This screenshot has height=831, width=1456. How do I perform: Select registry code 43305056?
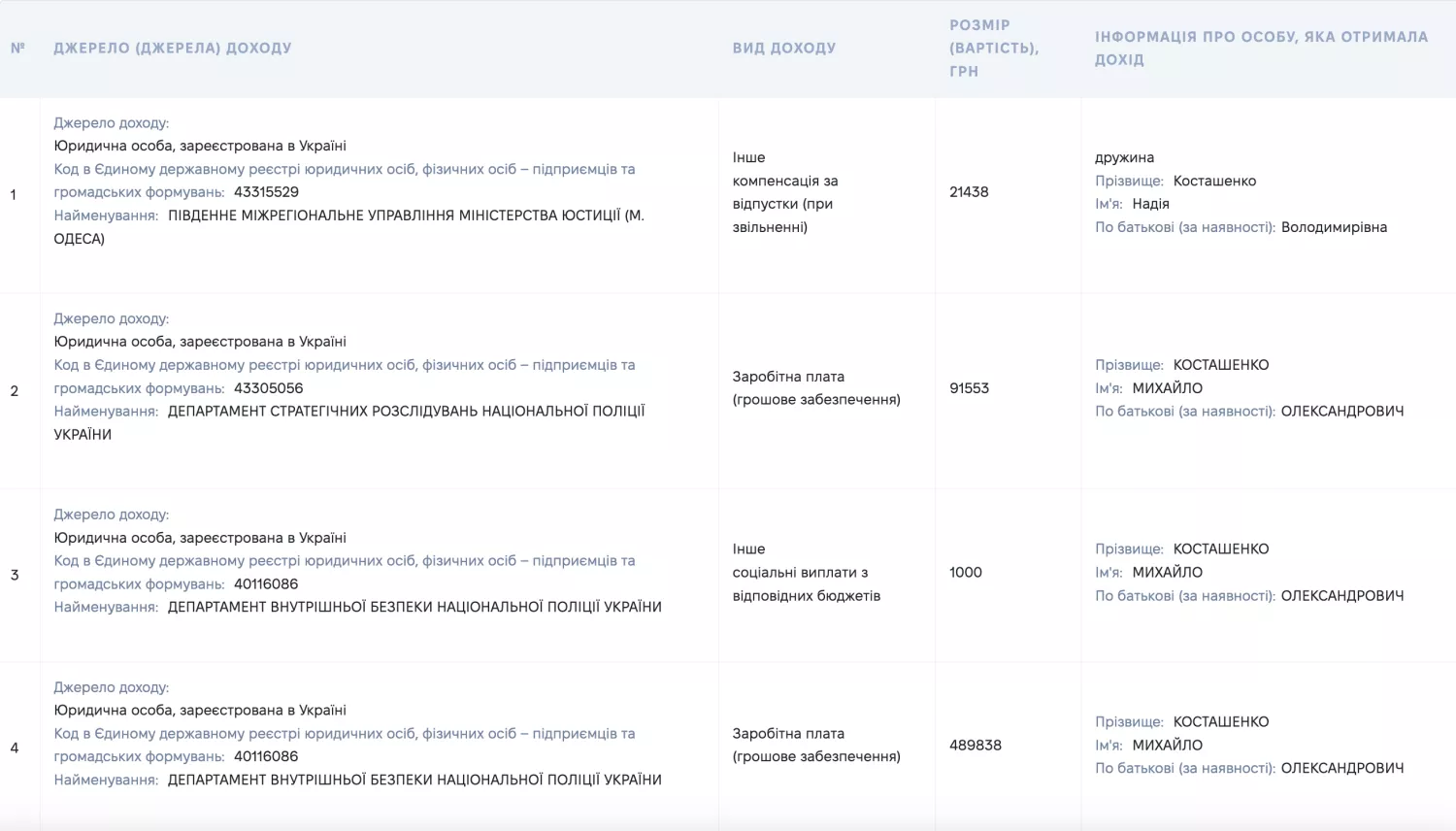point(268,388)
